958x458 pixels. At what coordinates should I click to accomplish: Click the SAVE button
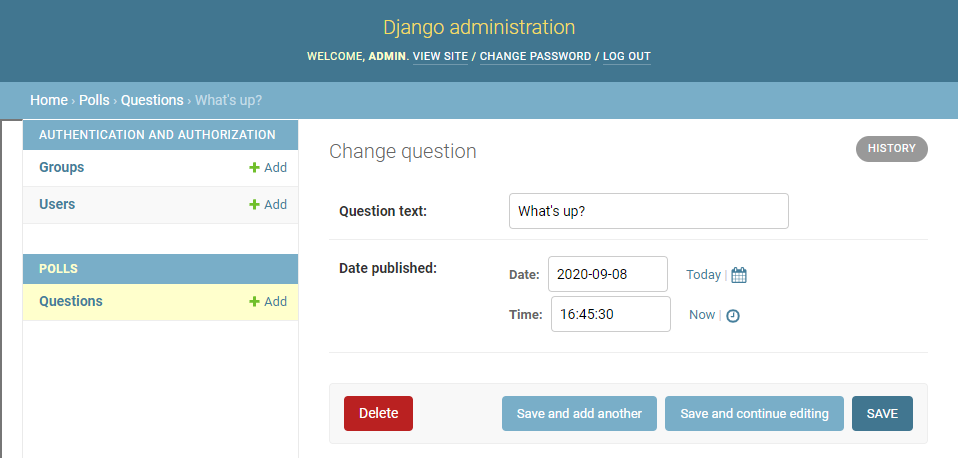(x=882, y=413)
